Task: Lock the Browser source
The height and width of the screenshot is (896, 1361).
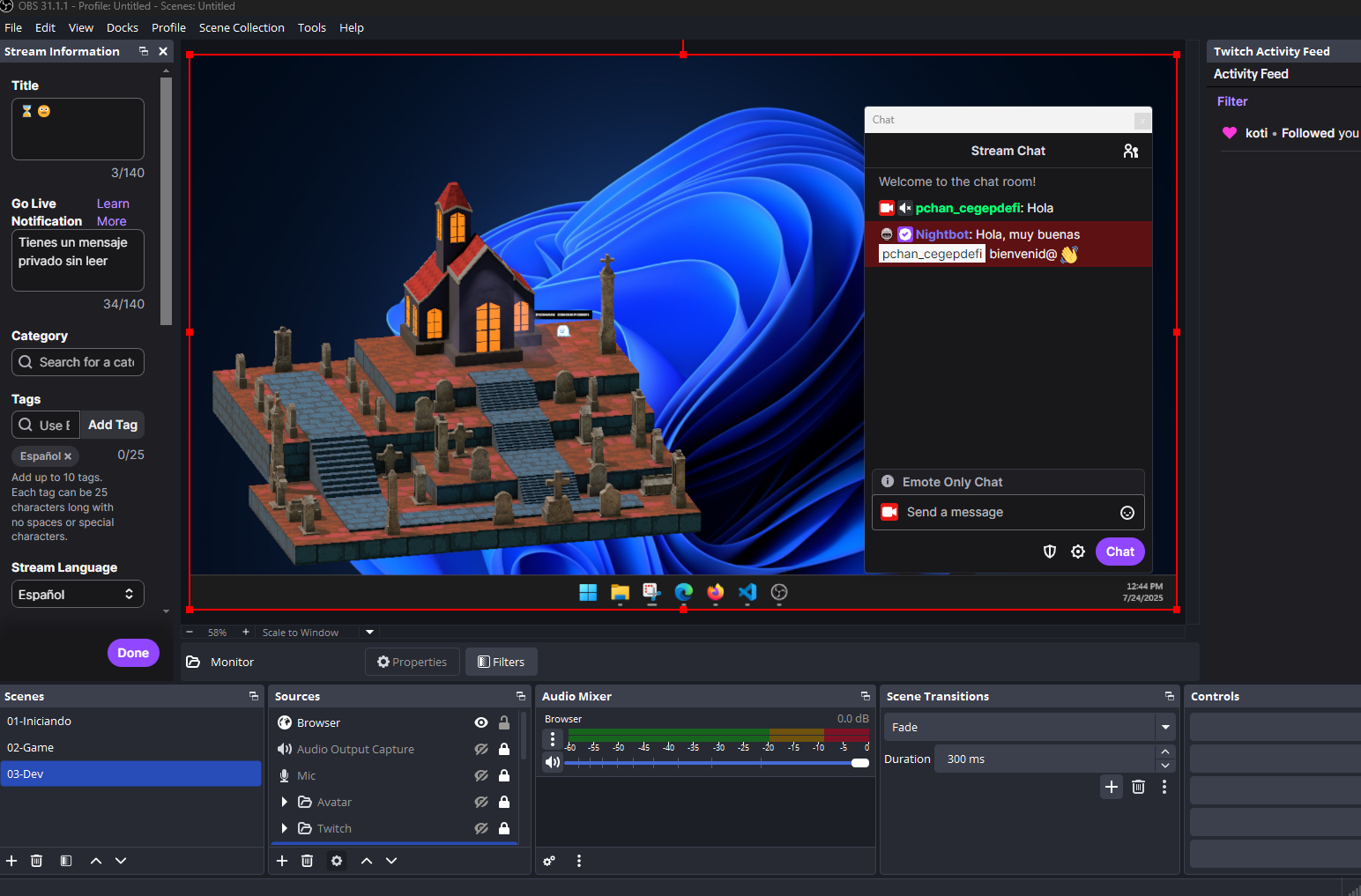Action: (x=504, y=722)
